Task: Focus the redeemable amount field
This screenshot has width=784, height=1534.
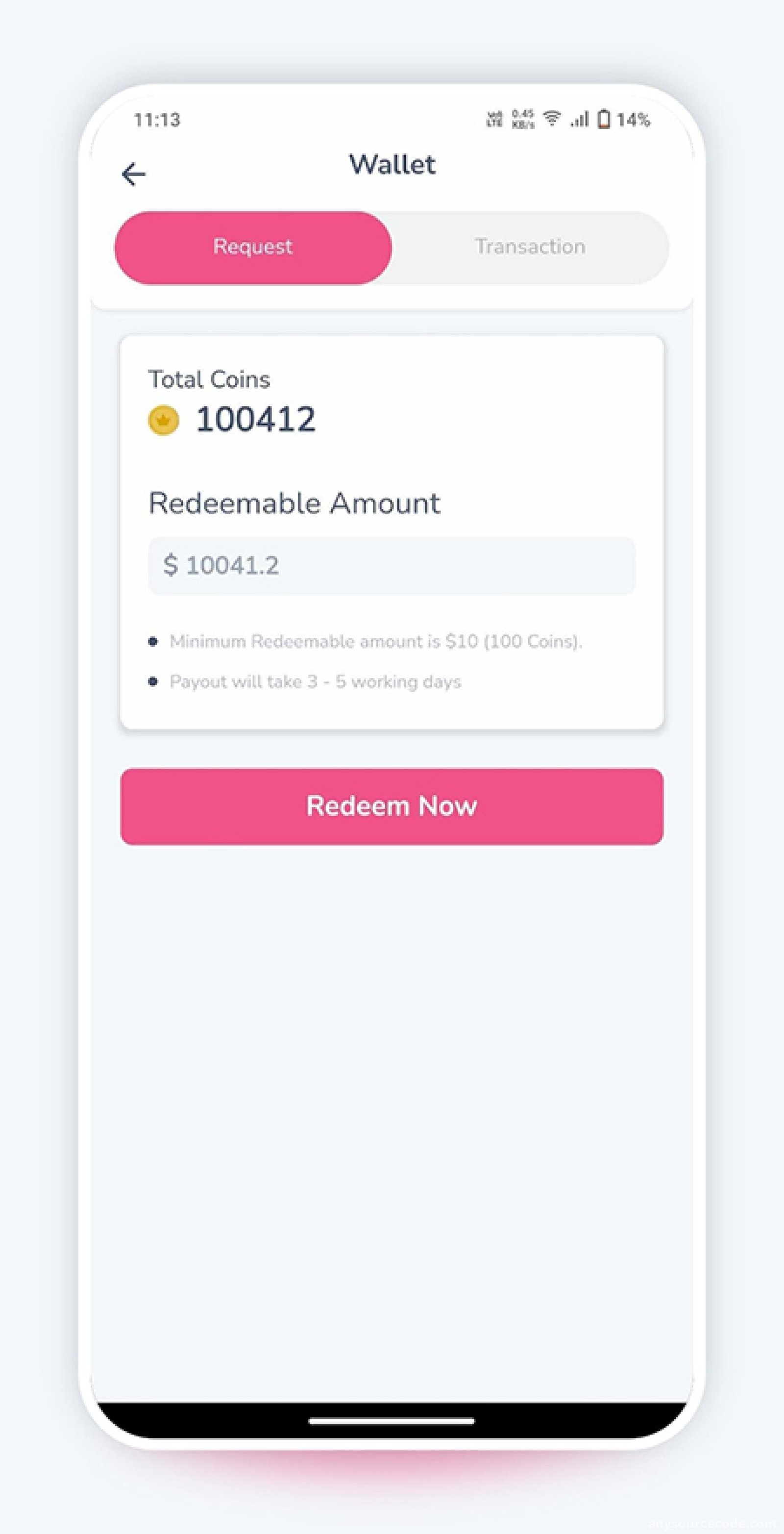Action: (x=392, y=566)
